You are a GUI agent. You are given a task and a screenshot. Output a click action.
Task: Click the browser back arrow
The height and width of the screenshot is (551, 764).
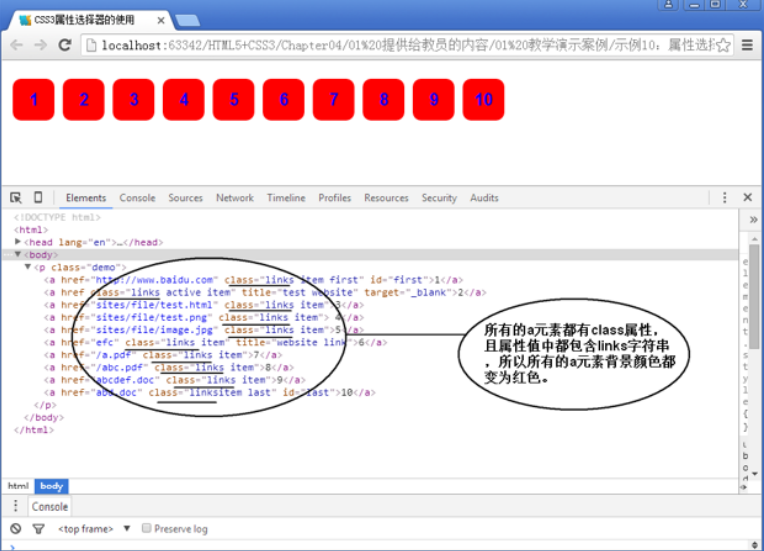click(x=17, y=45)
